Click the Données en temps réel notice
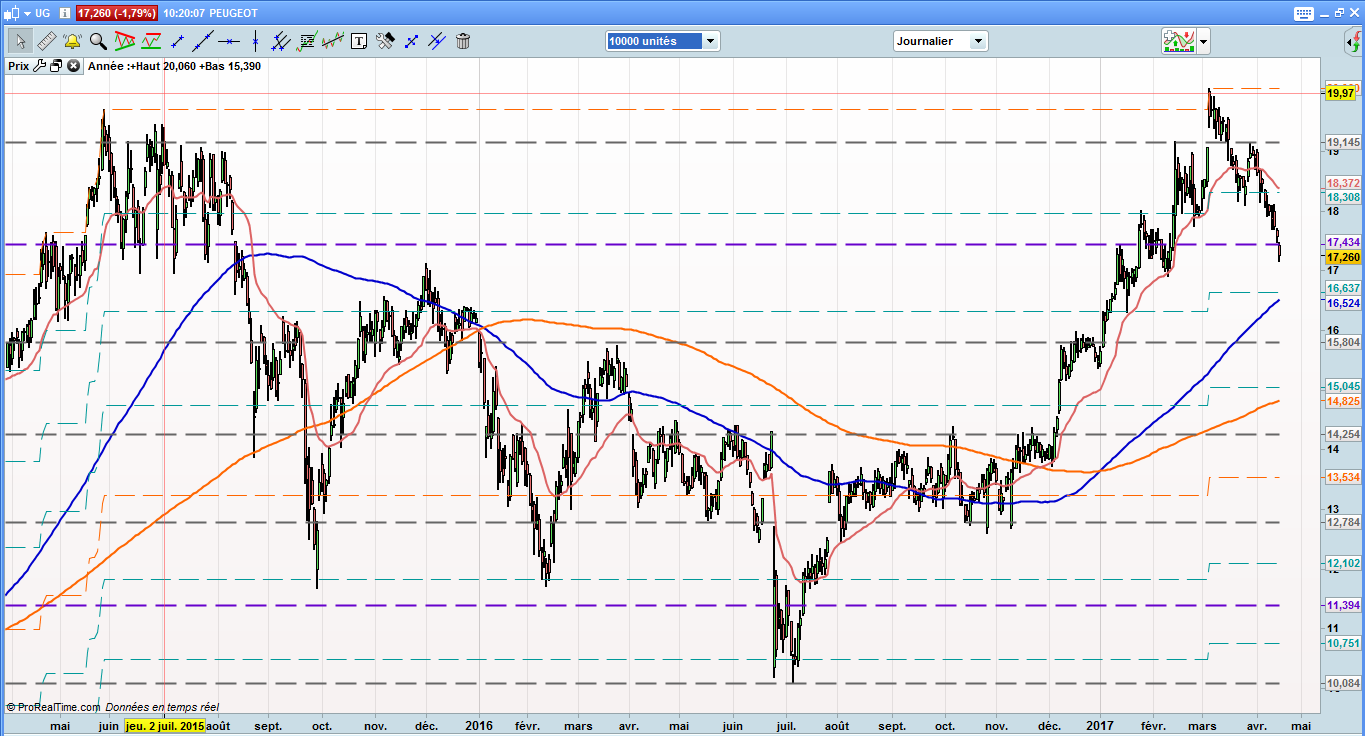The height and width of the screenshot is (736, 1365). [162, 707]
